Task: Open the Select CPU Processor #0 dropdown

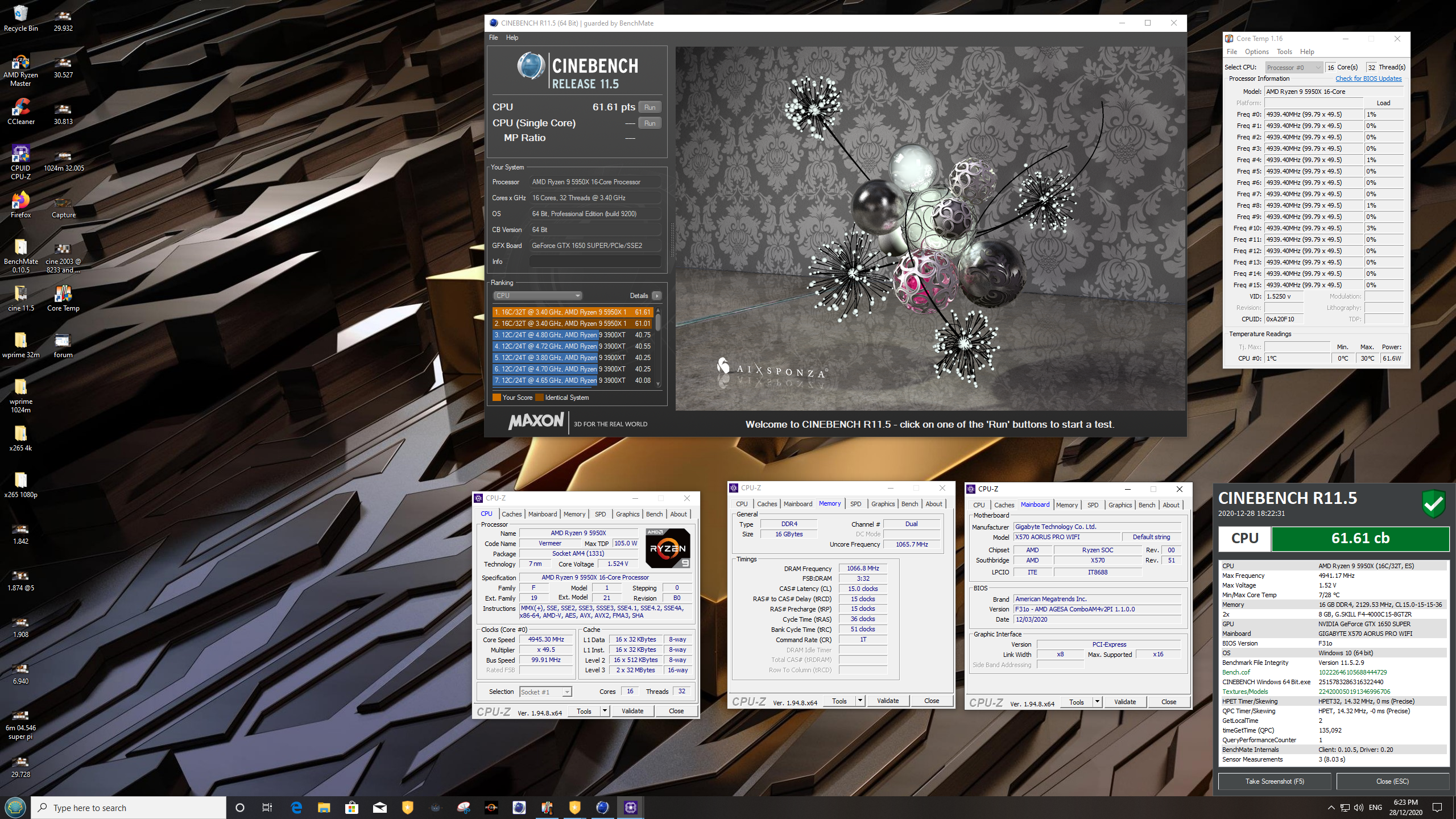Action: pyautogui.click(x=1293, y=68)
